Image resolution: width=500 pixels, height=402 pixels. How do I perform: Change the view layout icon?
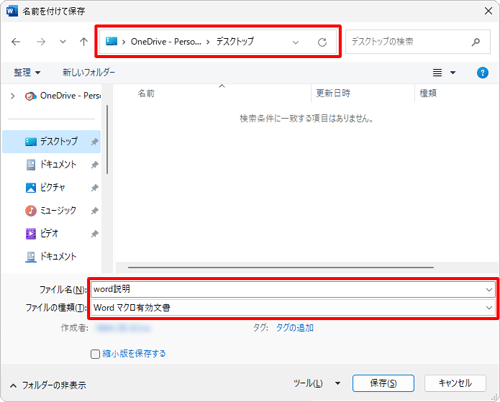click(x=437, y=72)
